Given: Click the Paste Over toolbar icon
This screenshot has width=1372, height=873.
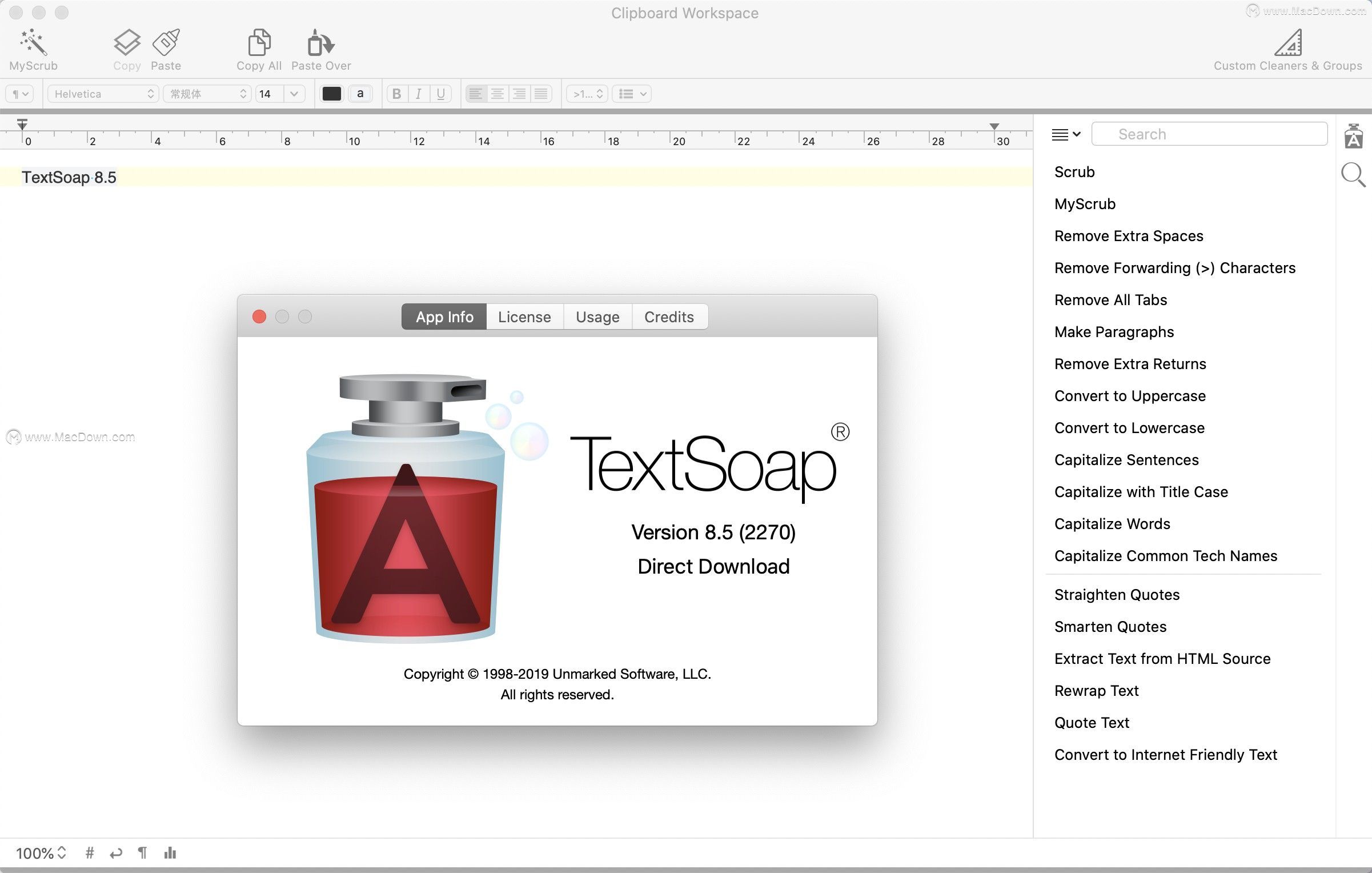Looking at the screenshot, I should point(321,43).
